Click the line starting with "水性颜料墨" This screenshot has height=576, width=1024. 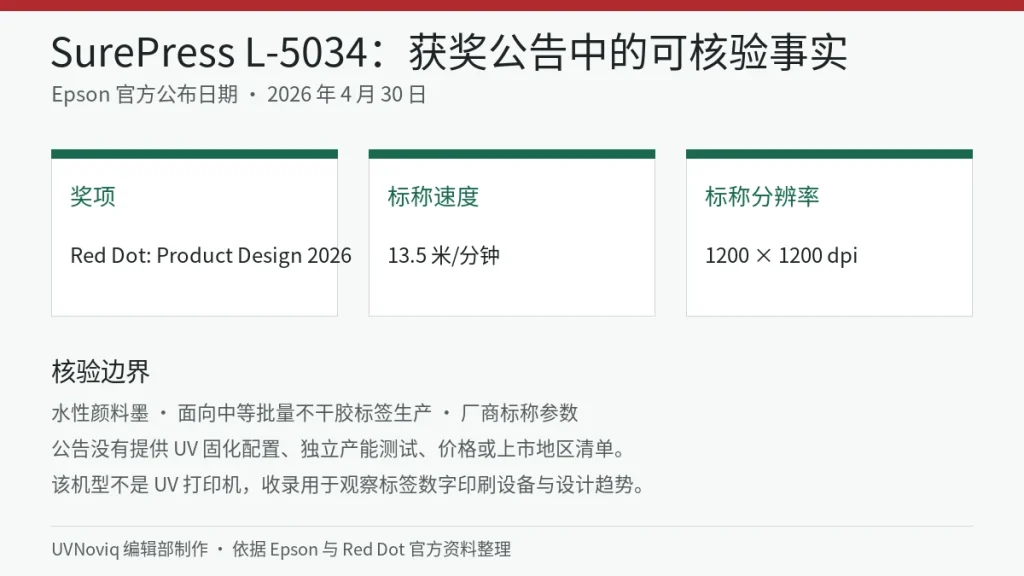pyautogui.click(x=315, y=413)
